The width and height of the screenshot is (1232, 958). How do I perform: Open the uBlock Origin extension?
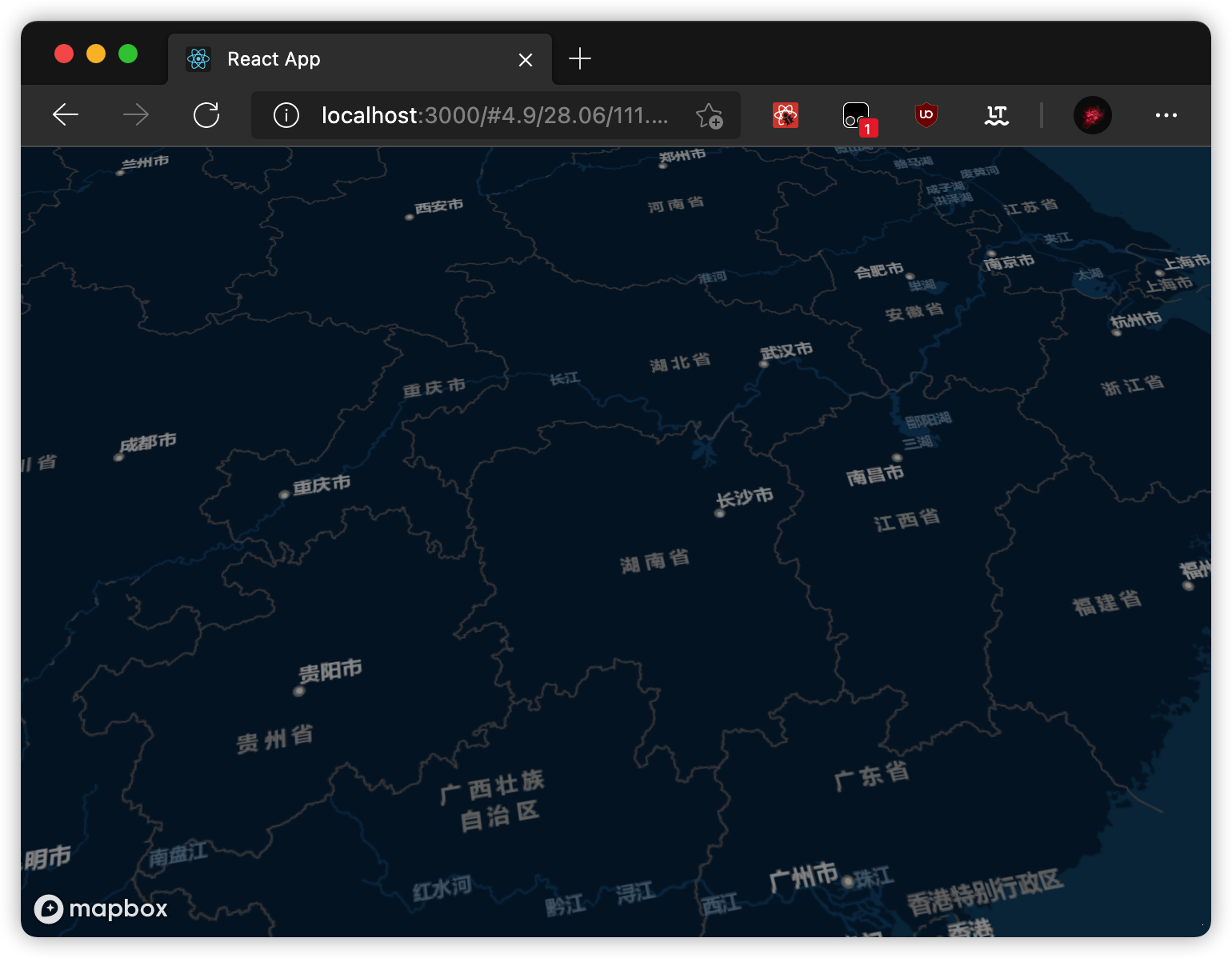point(926,115)
